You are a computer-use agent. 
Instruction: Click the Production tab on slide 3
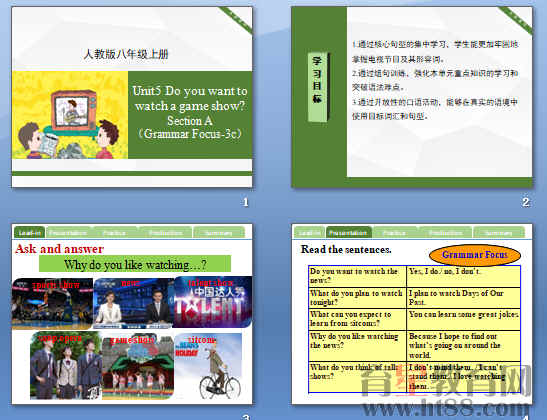165,232
